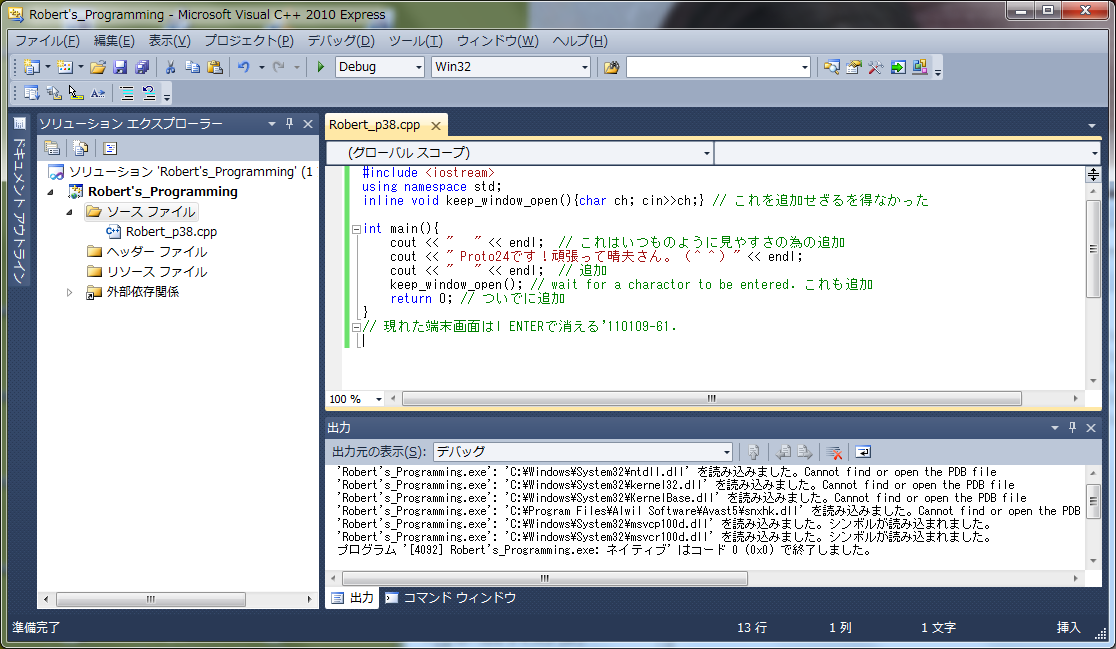Click the Open File folder icon
The image size is (1116, 649).
click(x=98, y=67)
